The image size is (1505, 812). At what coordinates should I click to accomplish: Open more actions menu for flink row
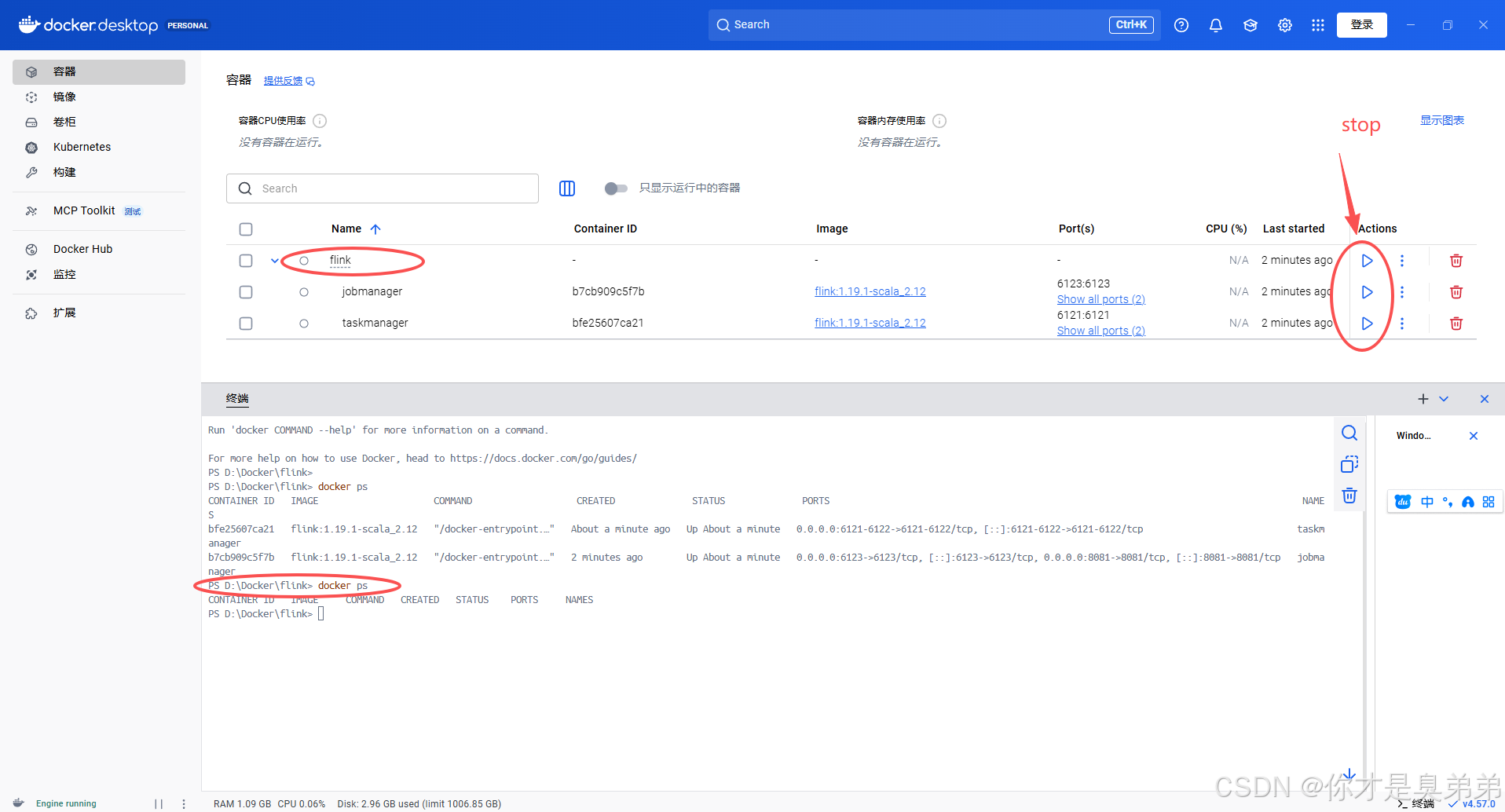click(x=1402, y=261)
